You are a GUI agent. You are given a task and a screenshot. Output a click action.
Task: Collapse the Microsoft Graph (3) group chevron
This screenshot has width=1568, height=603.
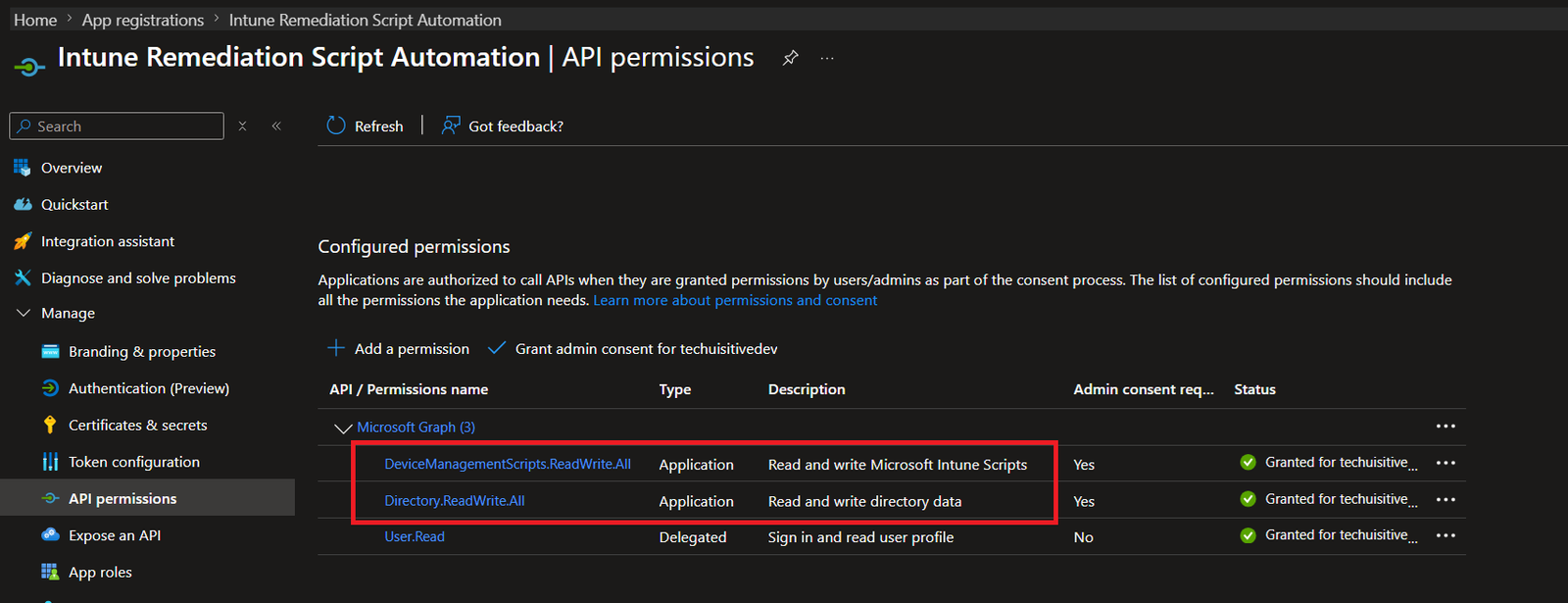click(x=343, y=428)
